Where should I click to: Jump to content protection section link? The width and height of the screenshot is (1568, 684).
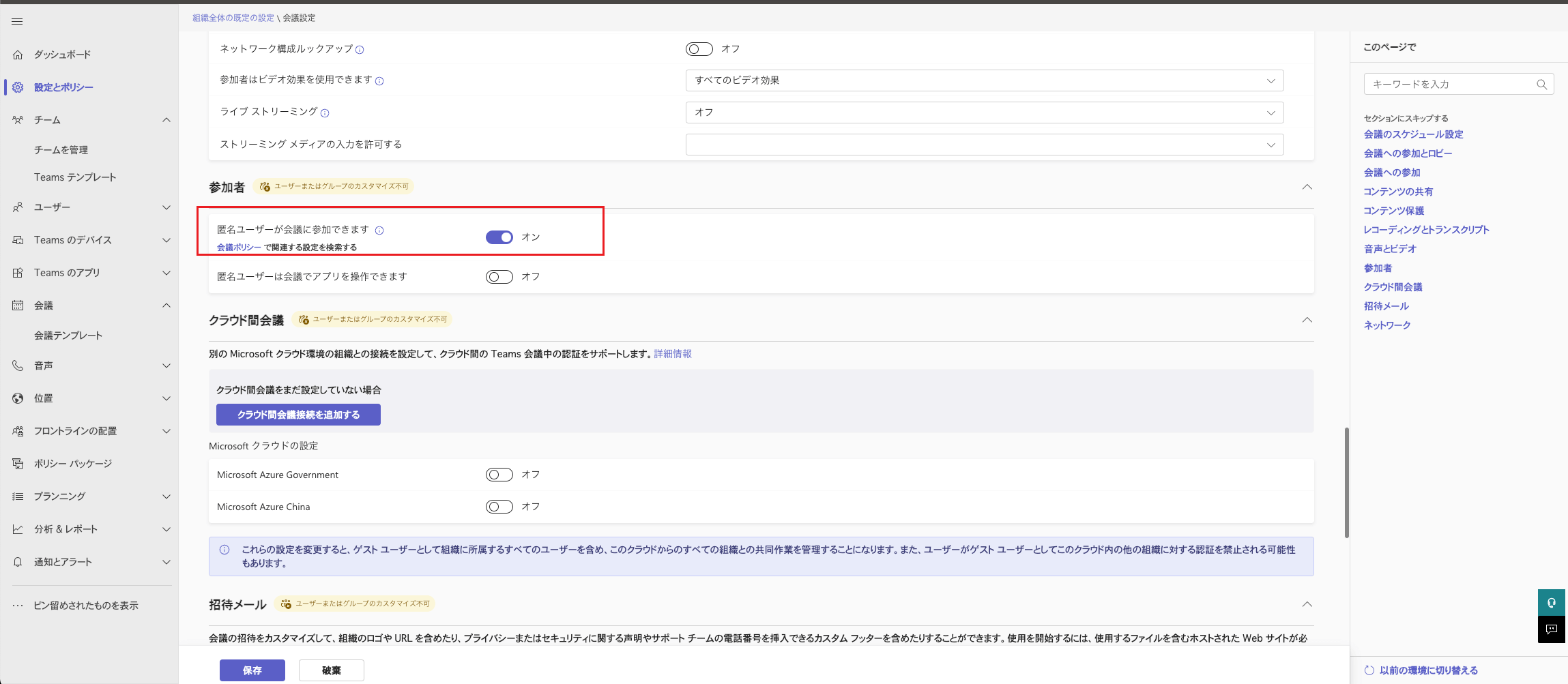pos(1394,211)
